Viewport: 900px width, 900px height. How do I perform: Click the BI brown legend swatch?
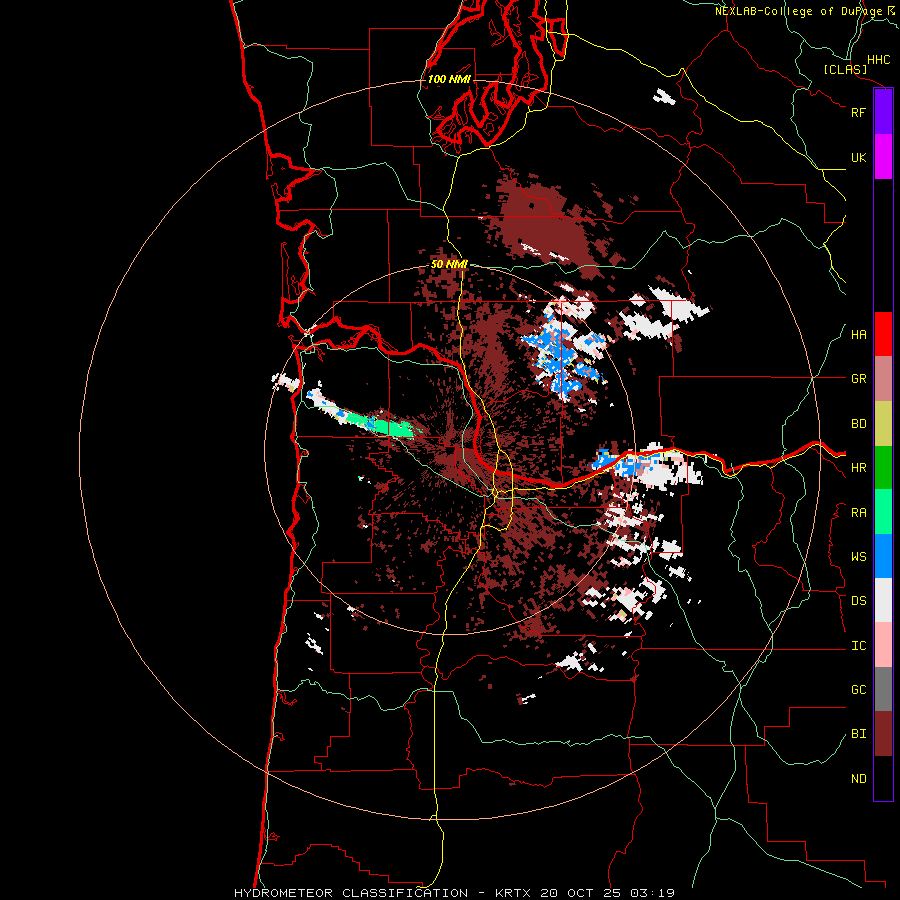point(883,734)
